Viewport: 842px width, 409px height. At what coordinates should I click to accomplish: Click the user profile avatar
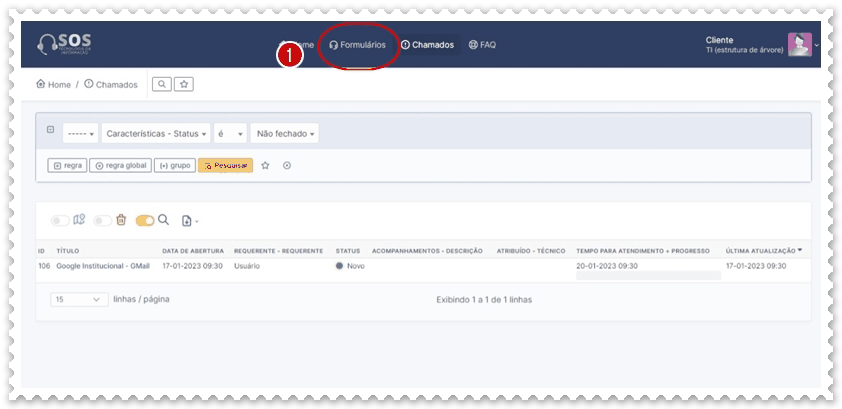pos(799,45)
